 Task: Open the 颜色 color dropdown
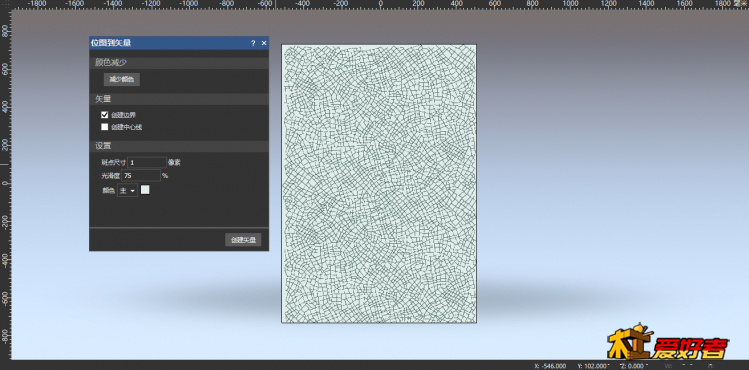[128, 190]
